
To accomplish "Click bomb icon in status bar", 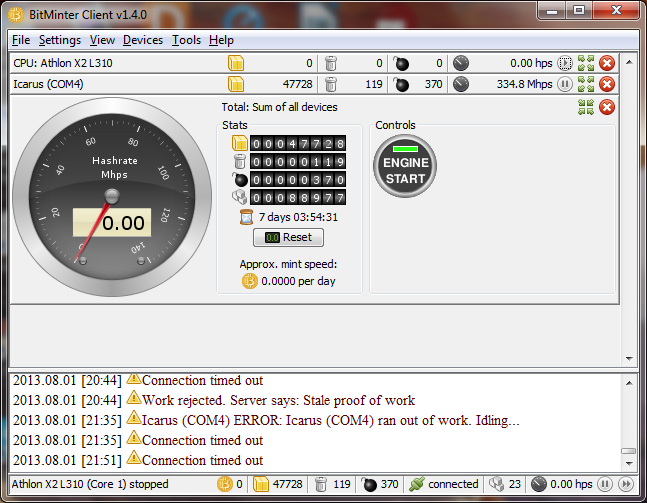I will (369, 484).
